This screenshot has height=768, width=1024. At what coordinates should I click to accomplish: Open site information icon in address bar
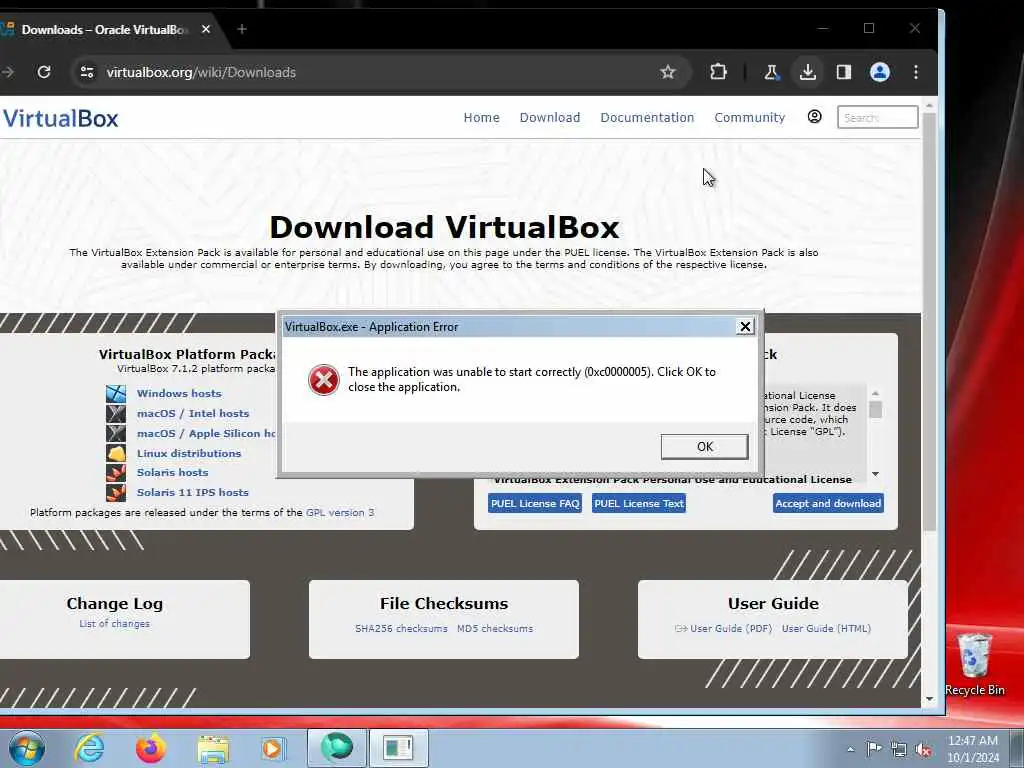[87, 72]
